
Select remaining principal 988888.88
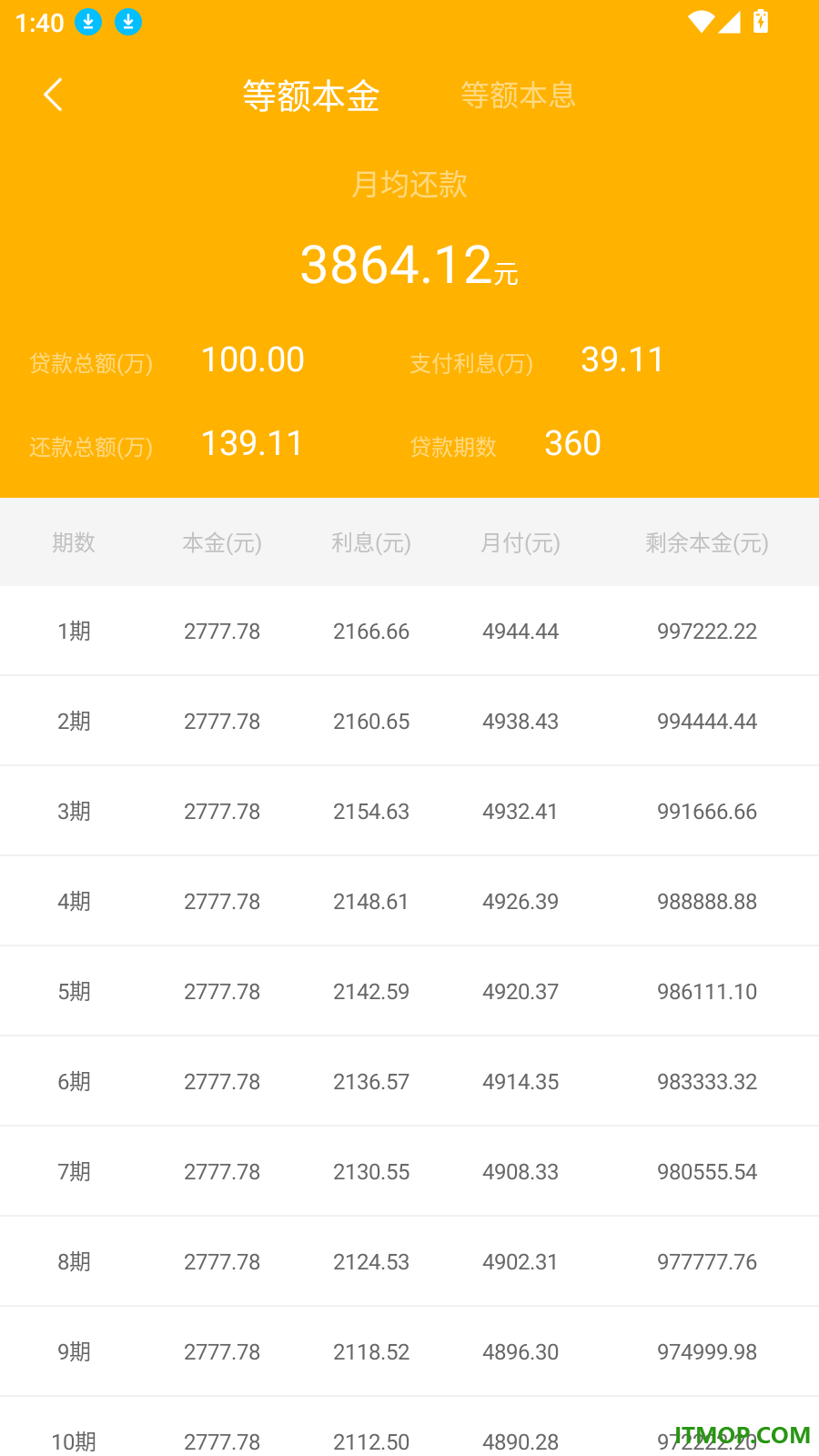[707, 902]
